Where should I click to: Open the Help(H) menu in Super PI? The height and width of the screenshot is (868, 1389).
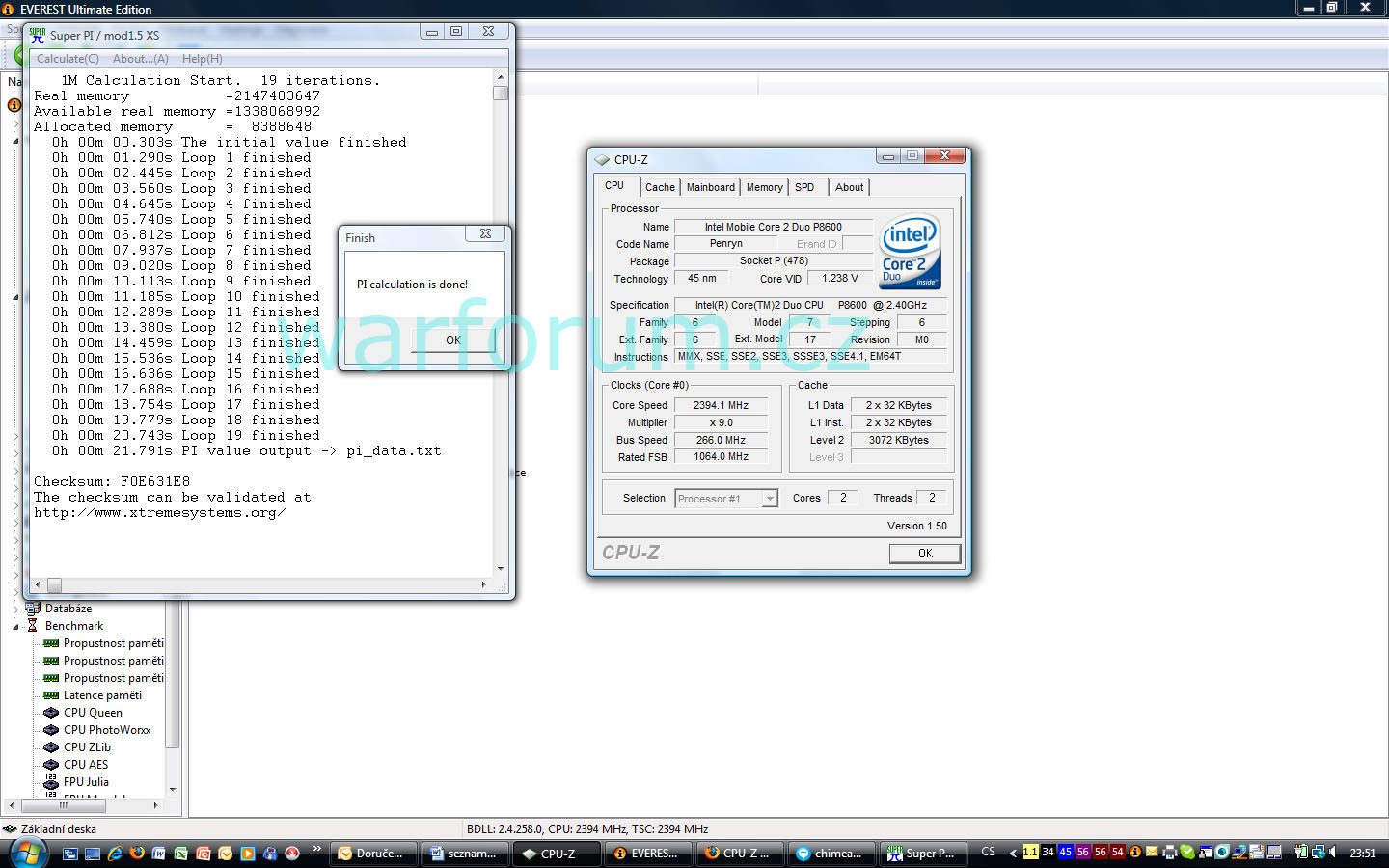point(203,59)
